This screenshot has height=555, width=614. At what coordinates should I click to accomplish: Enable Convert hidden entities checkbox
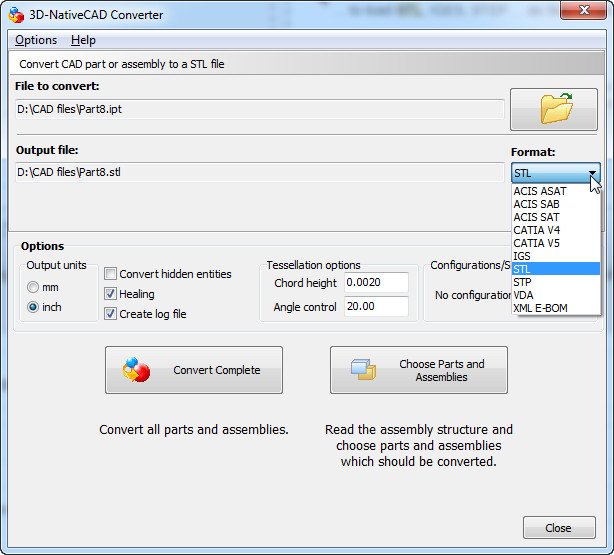point(110,274)
